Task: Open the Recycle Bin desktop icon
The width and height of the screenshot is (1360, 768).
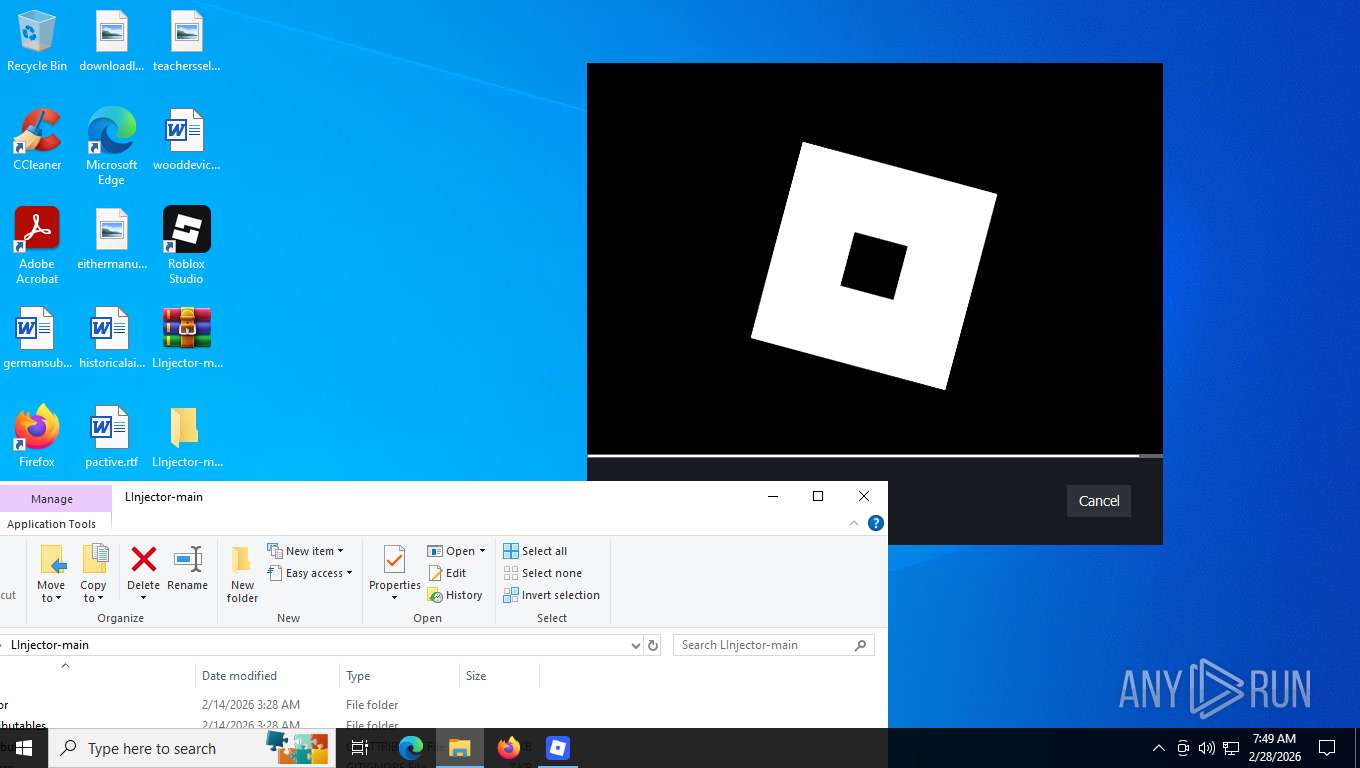Action: pyautogui.click(x=37, y=42)
